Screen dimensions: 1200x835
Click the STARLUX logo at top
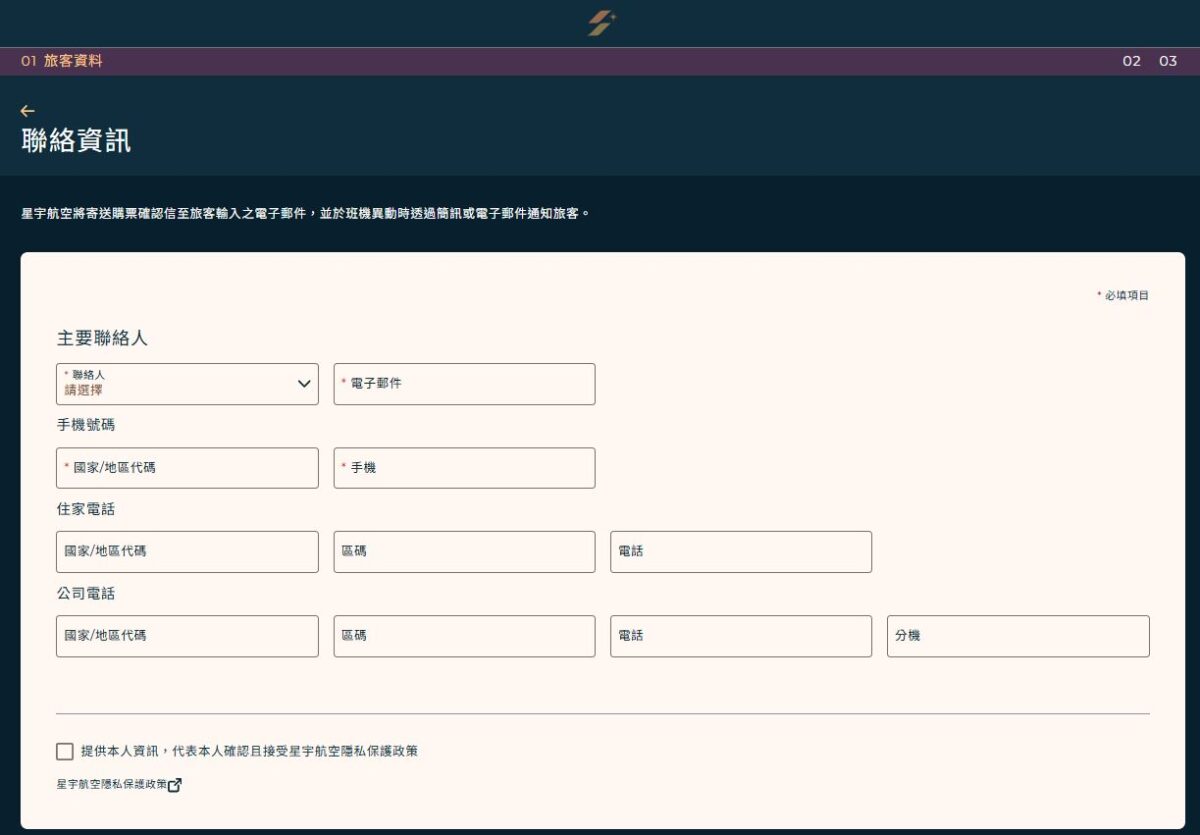click(x=601, y=23)
